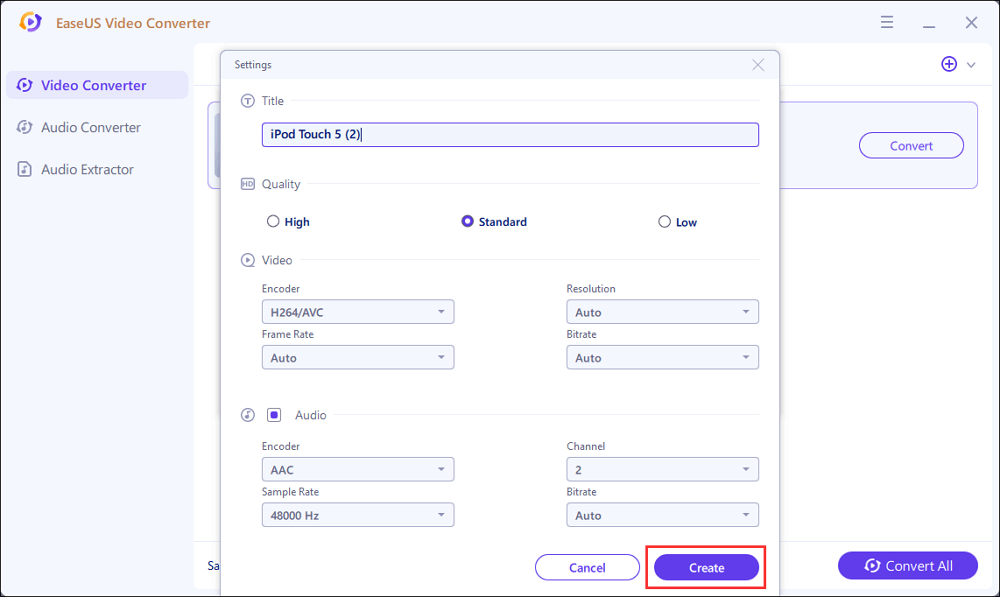Click the Video section play icon
The image size is (1000, 597).
click(248, 260)
